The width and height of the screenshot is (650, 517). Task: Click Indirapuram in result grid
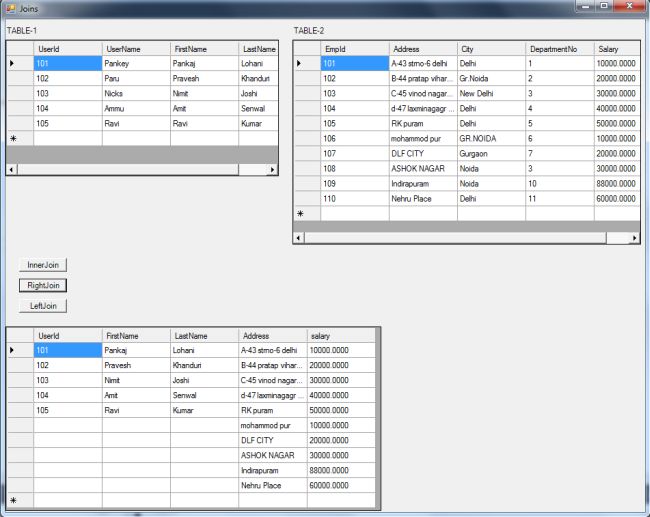[273, 471]
